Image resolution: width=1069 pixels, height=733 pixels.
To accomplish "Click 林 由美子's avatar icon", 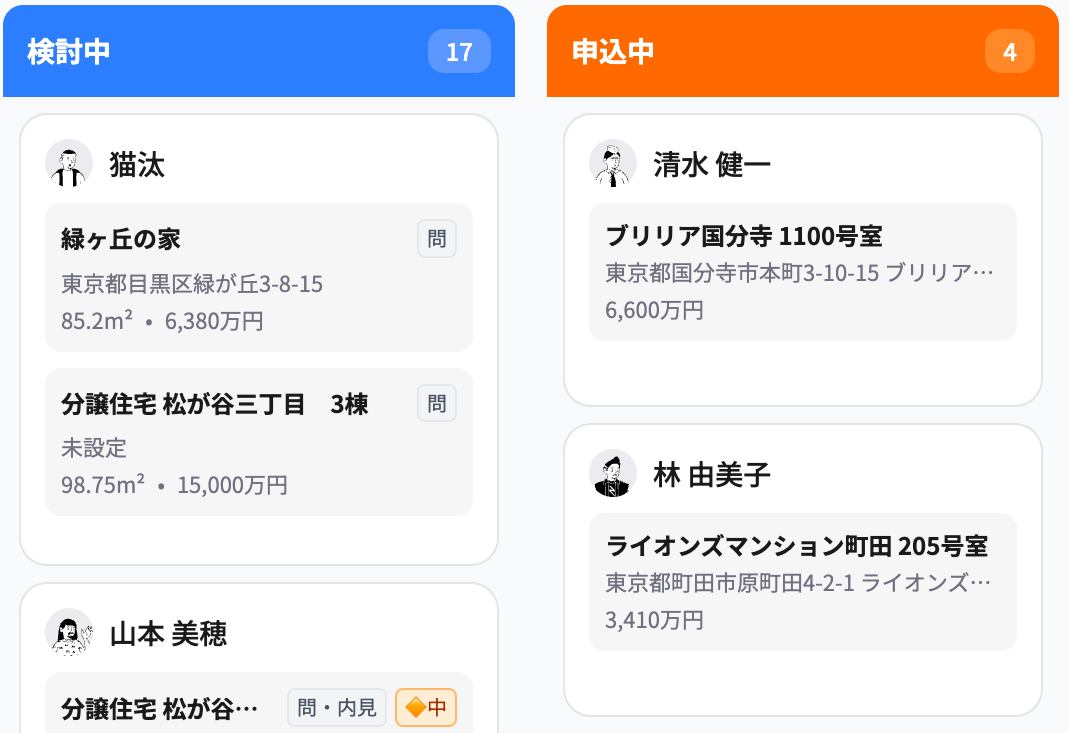I will 614,472.
